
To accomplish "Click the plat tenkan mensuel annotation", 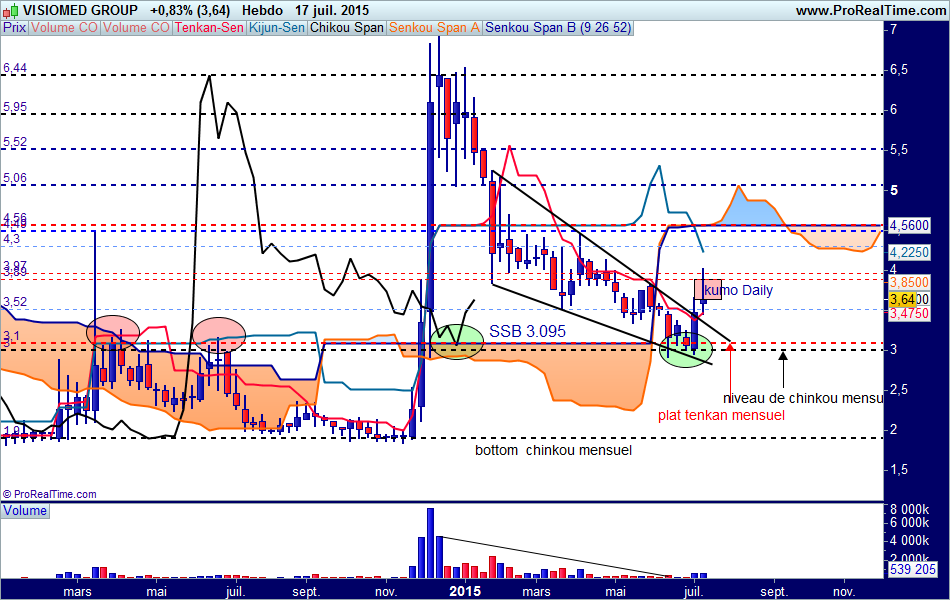I will [721, 415].
